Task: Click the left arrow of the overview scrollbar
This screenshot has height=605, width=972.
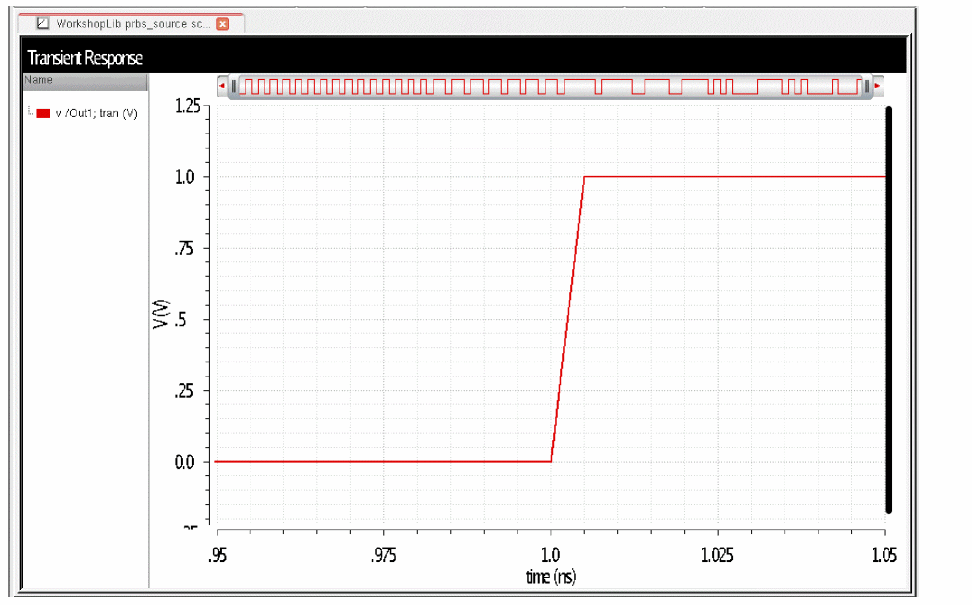Action: click(222, 87)
